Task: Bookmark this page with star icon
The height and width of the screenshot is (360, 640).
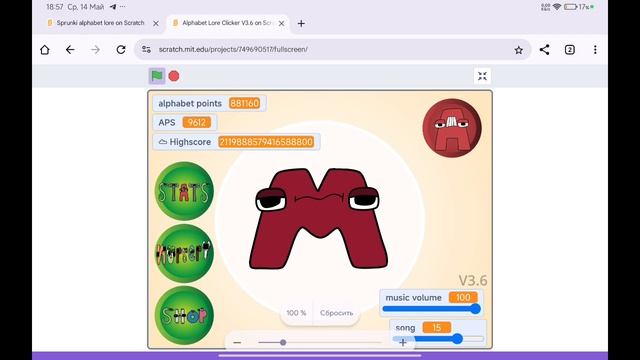Action: [518, 50]
